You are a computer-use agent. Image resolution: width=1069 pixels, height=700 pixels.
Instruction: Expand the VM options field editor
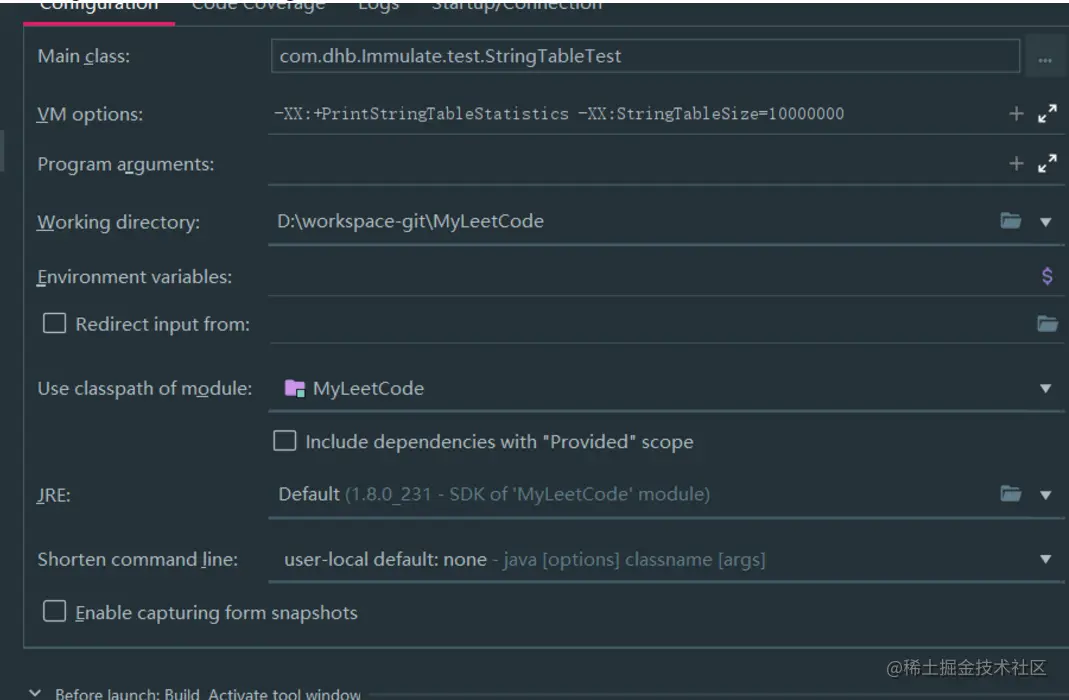tap(1047, 114)
